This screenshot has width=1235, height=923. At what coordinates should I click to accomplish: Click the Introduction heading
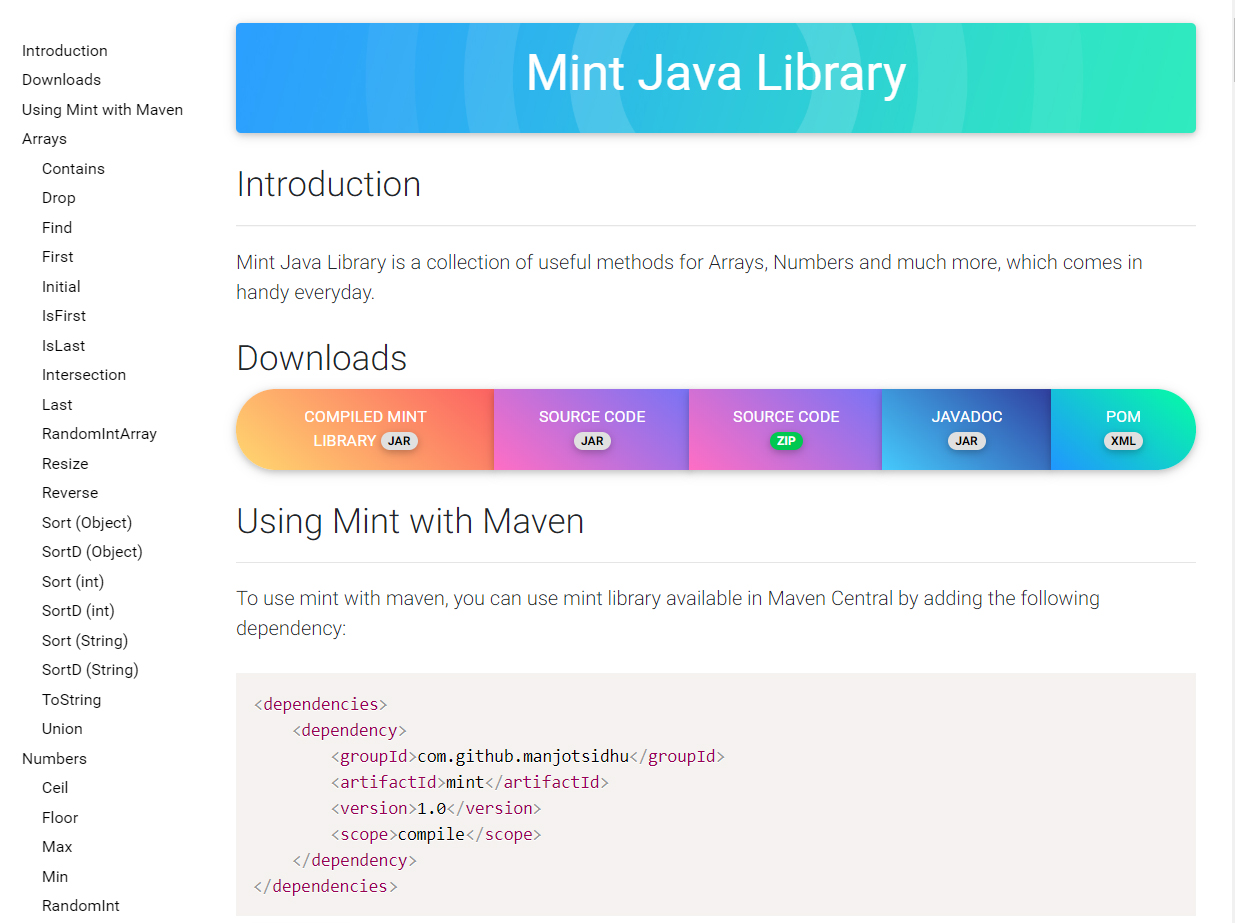[329, 185]
